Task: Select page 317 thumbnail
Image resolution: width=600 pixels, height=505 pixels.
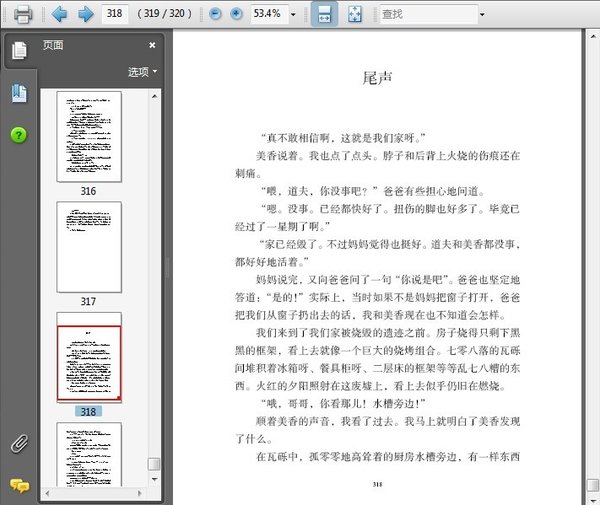Action: pyautogui.click(x=89, y=248)
